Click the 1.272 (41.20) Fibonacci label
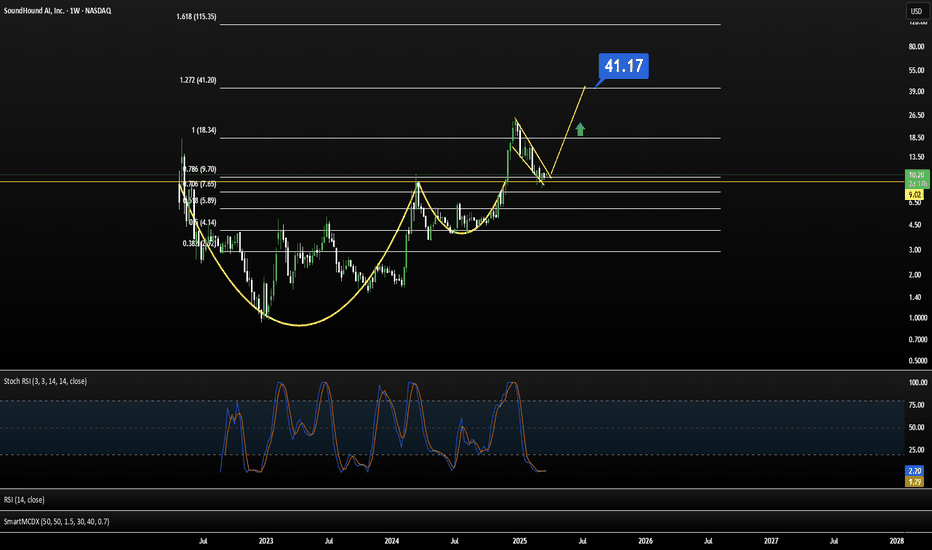The image size is (932, 550). coord(198,80)
